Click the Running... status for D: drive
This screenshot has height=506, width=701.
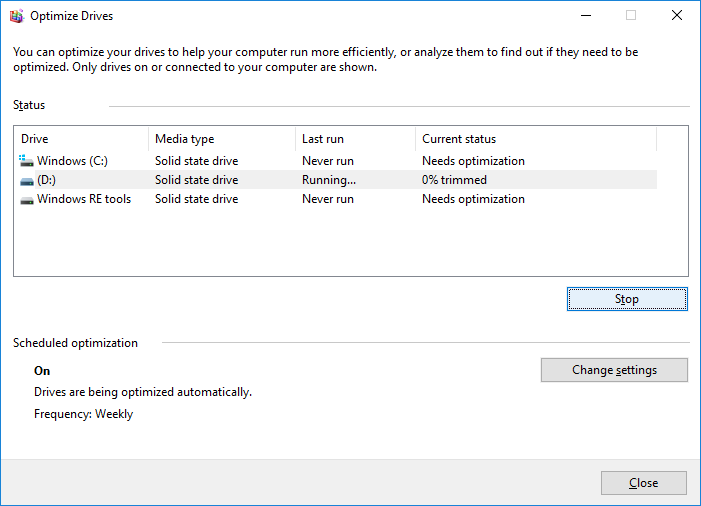click(x=329, y=180)
